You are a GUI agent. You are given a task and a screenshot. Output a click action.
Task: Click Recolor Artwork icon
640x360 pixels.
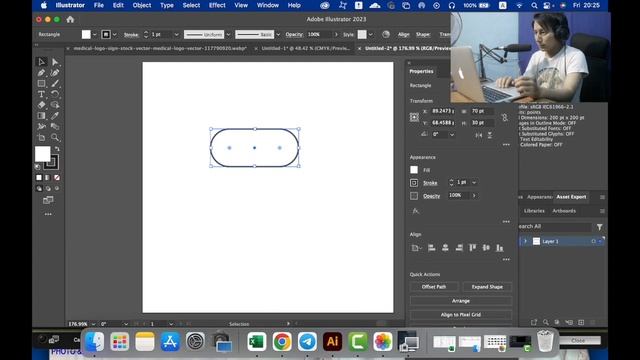coord(386,34)
